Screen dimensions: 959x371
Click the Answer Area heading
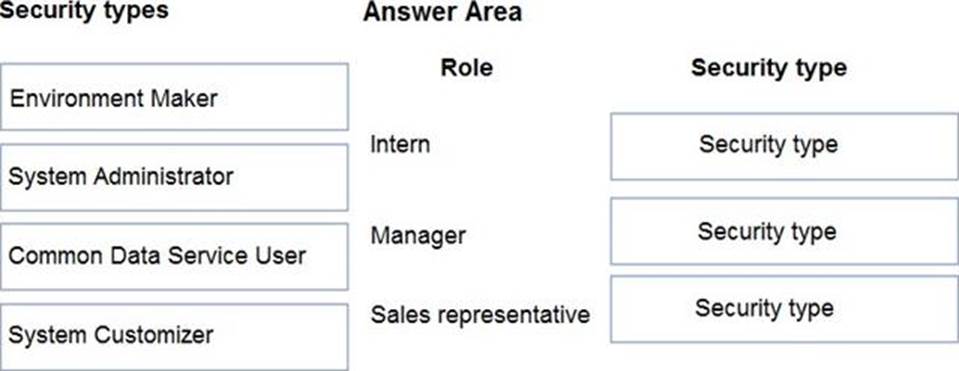click(443, 12)
